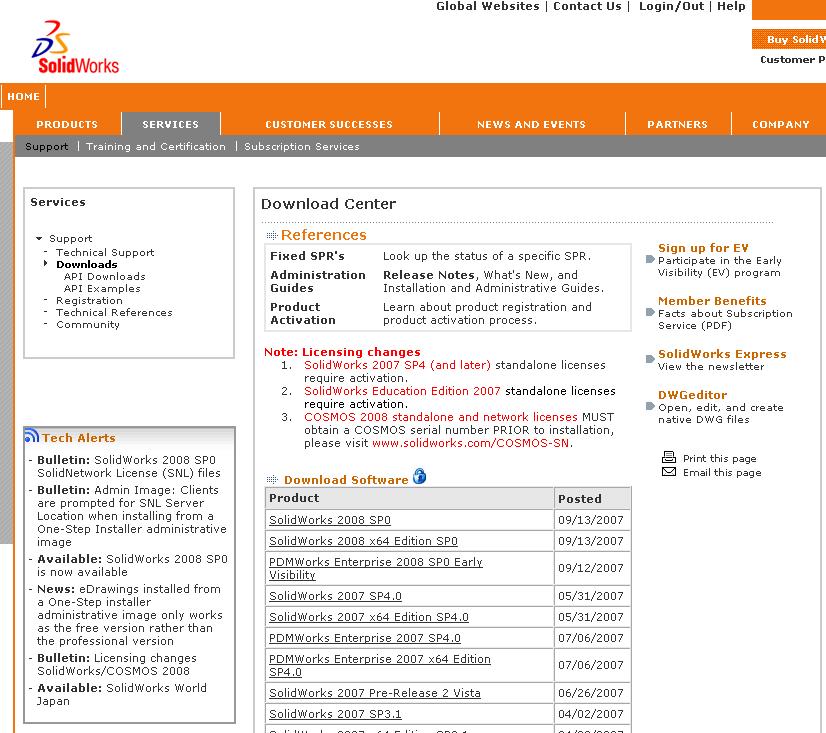The width and height of the screenshot is (826, 733).
Task: Click the Tech Alerts heading
Action: pyautogui.click(x=78, y=438)
